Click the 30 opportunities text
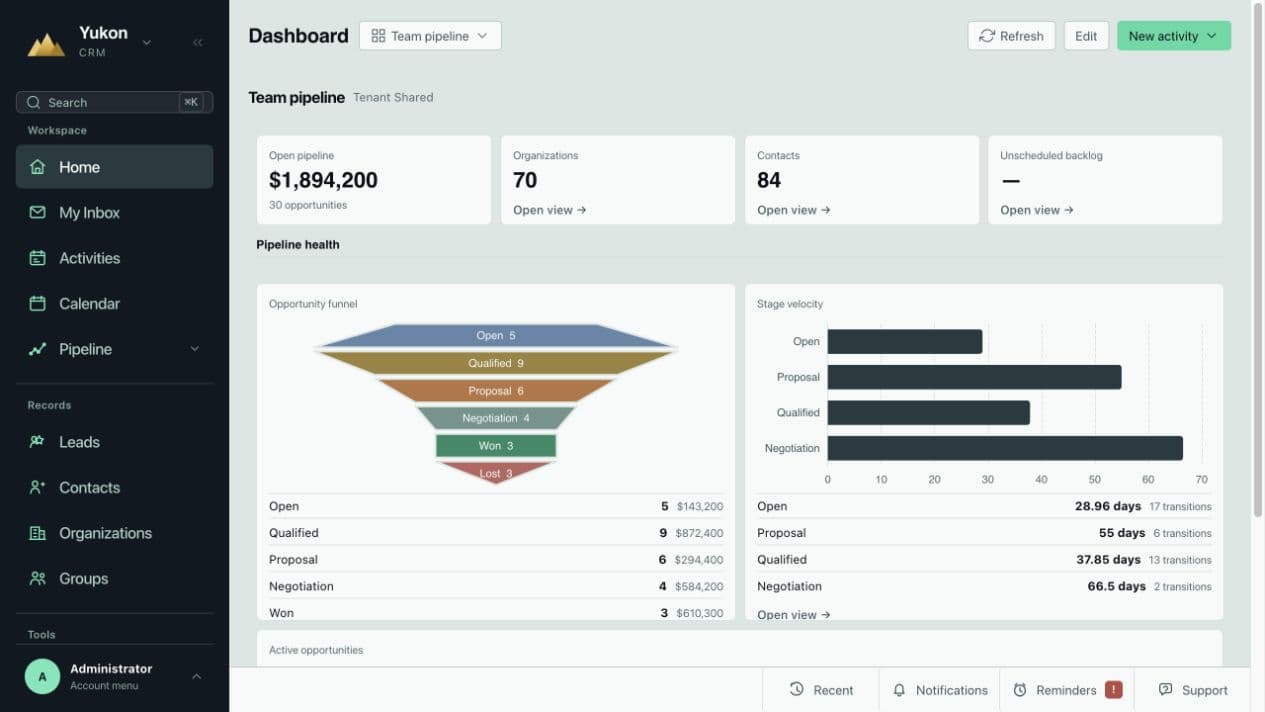The image size is (1265, 712). click(308, 205)
